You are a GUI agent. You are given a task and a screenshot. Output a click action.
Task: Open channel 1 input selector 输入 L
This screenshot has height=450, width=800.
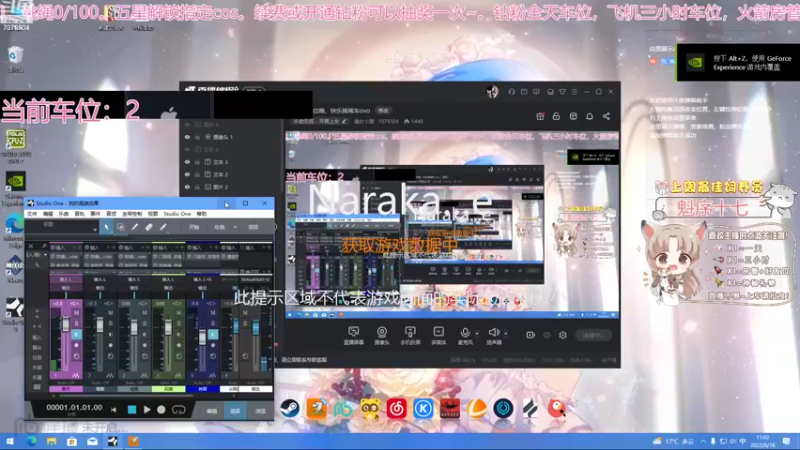coord(66,280)
